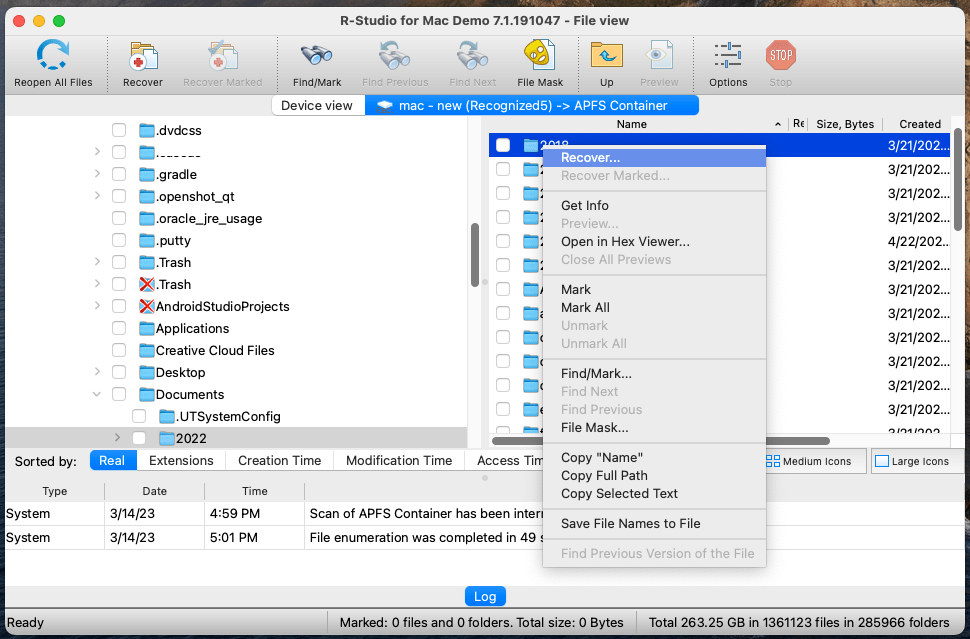
Task: Tick the .putty folder checkbox
Action: [x=119, y=241]
